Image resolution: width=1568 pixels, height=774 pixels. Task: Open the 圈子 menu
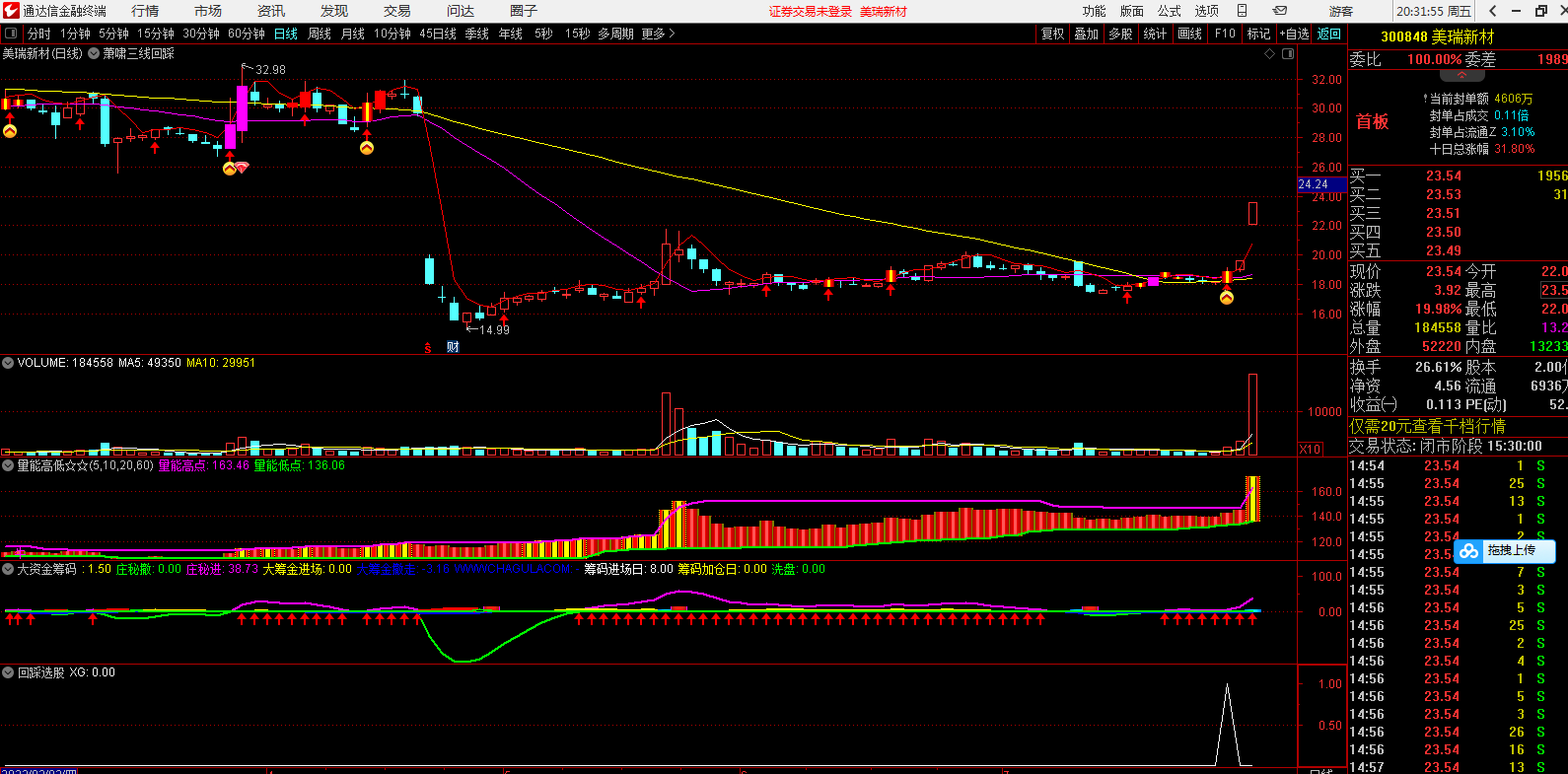[524, 11]
